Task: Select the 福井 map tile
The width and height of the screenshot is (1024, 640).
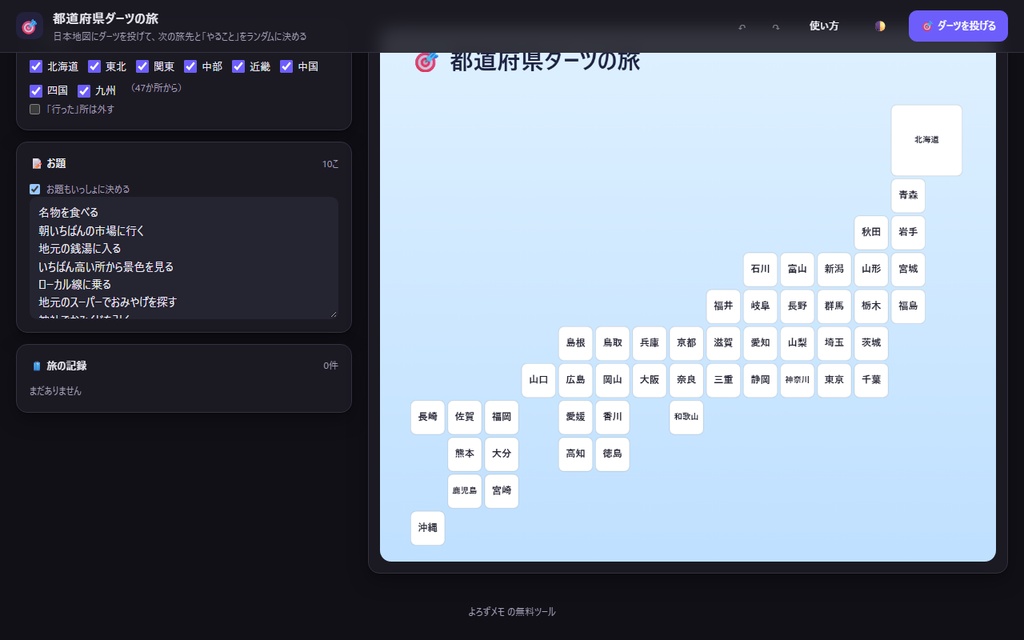Action: pos(723,306)
